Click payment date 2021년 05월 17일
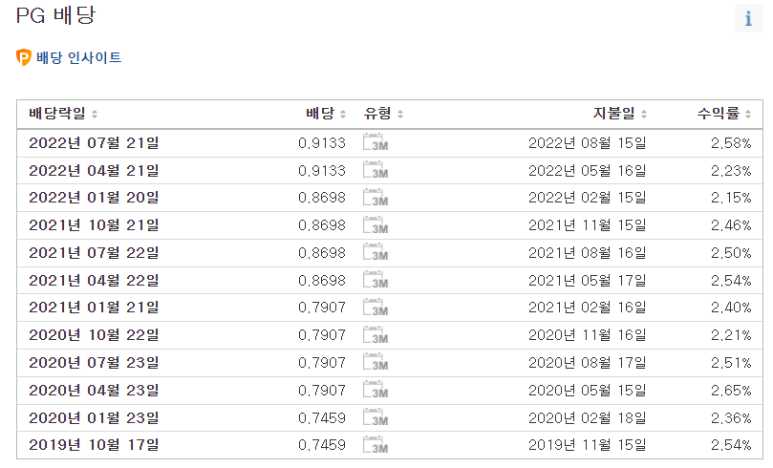773x468 pixels. coord(587,281)
